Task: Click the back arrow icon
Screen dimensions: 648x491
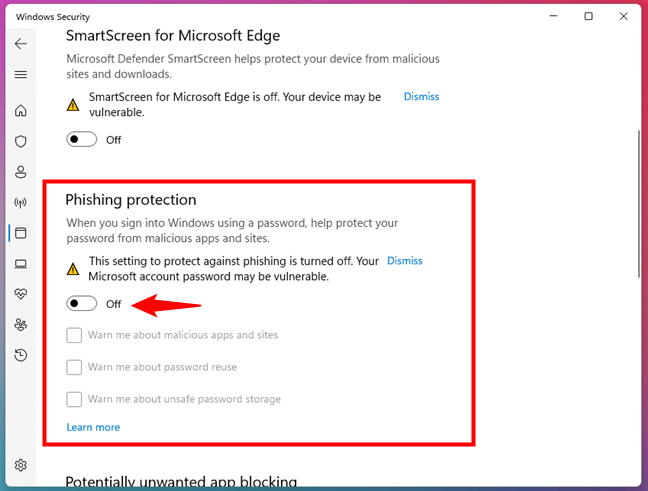Action: (x=21, y=44)
